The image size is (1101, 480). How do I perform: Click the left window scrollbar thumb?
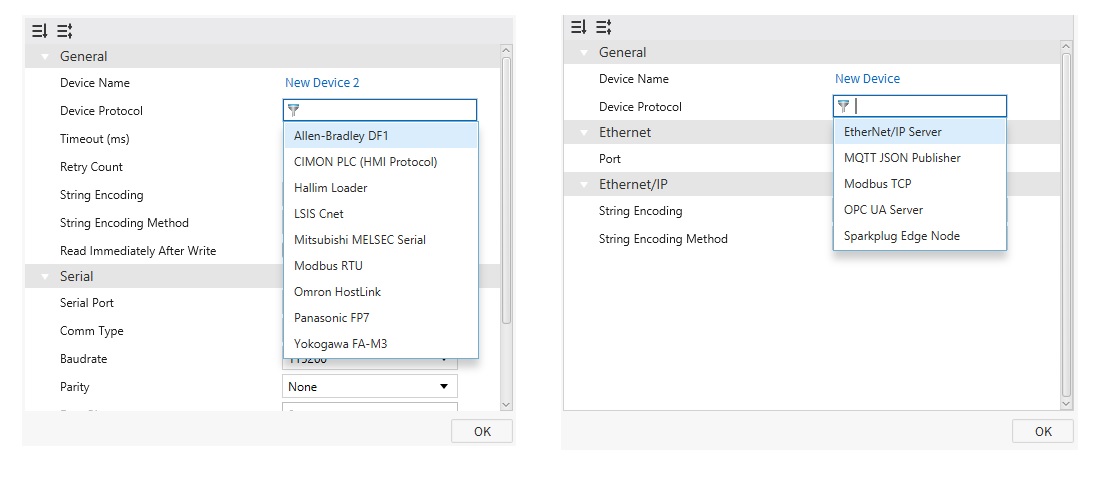click(506, 190)
